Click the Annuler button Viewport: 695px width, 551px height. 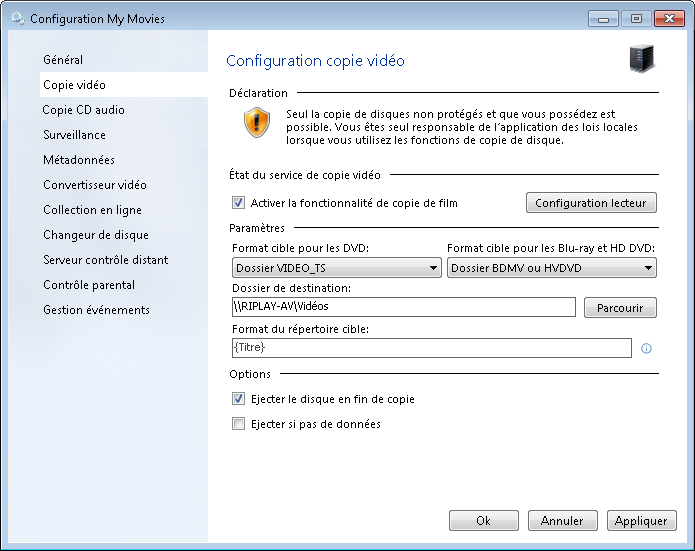[x=562, y=520]
